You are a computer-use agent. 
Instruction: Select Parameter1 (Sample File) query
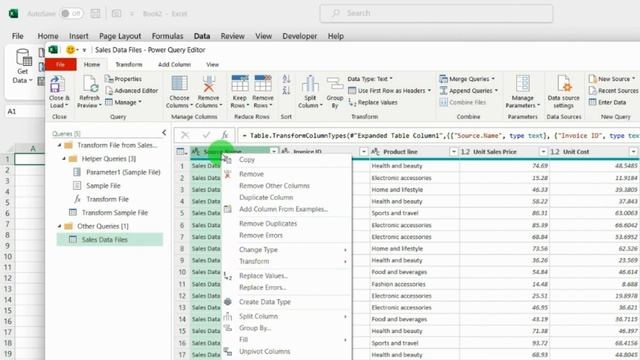pyautogui.click(x=123, y=172)
